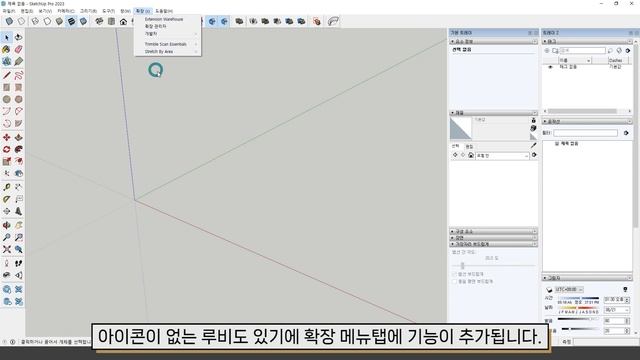
Task: Toggle visibility eye for untagged row
Action: (x=550, y=67)
